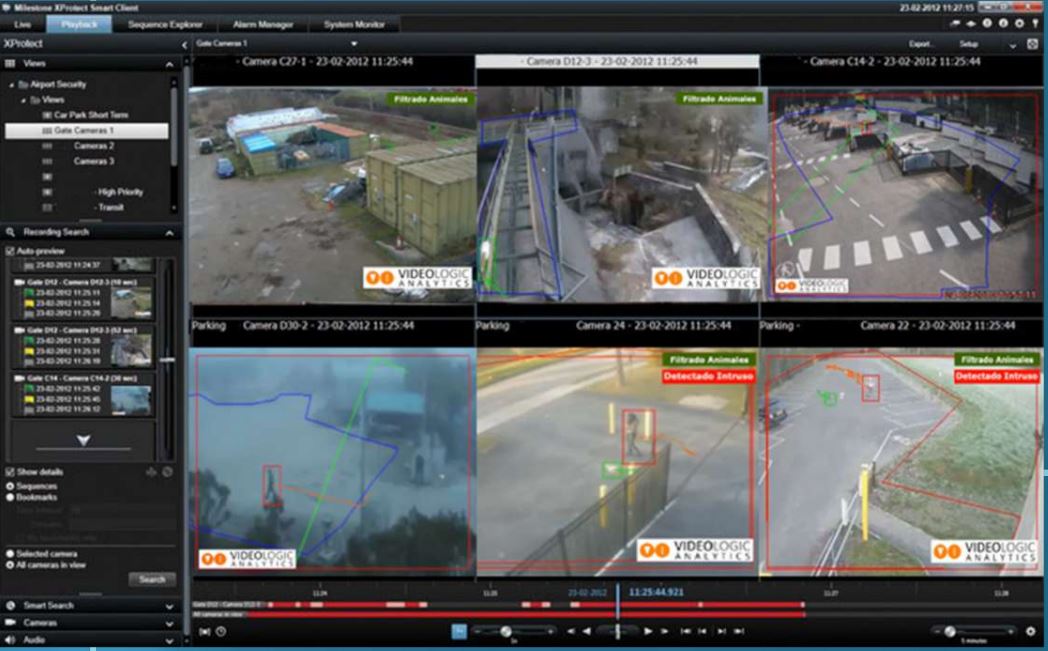Click the first cloud-shaped toolbar icon at top right
The width and height of the screenshot is (1048, 651).
pos(954,23)
